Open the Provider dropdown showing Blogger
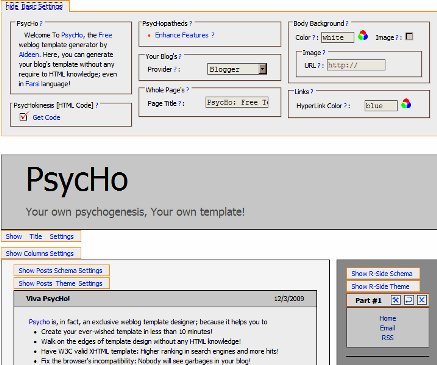This screenshot has width=437, height=365. tap(237, 69)
